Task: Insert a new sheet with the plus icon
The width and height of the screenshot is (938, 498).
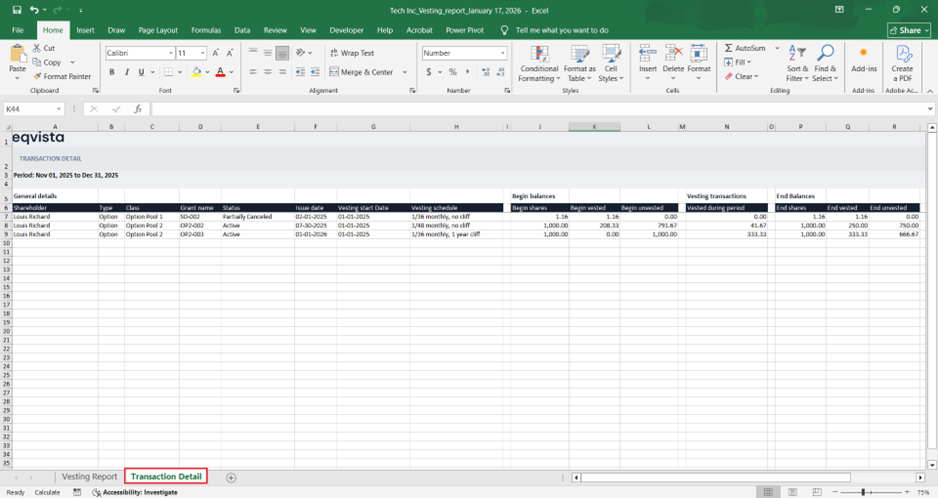Action: [x=231, y=478]
